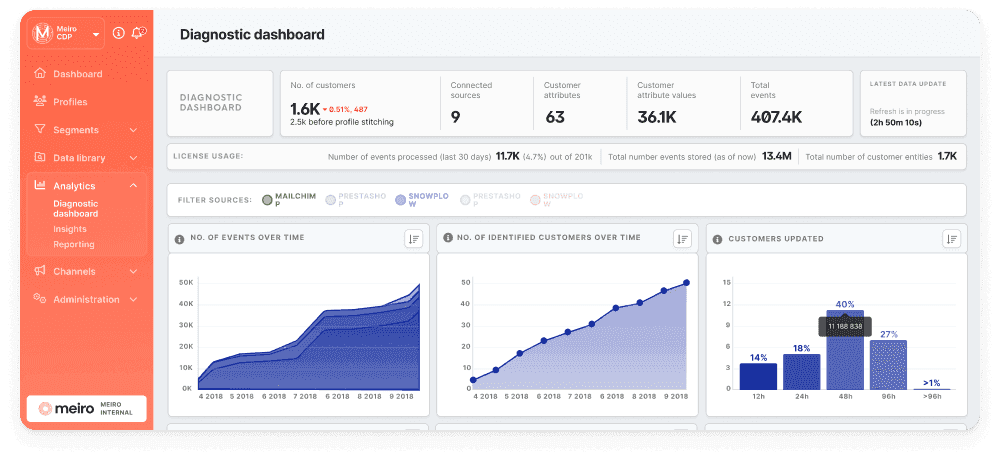1000x460 pixels.
Task: Click the sort icon on Events Over Time
Action: pyautogui.click(x=414, y=238)
